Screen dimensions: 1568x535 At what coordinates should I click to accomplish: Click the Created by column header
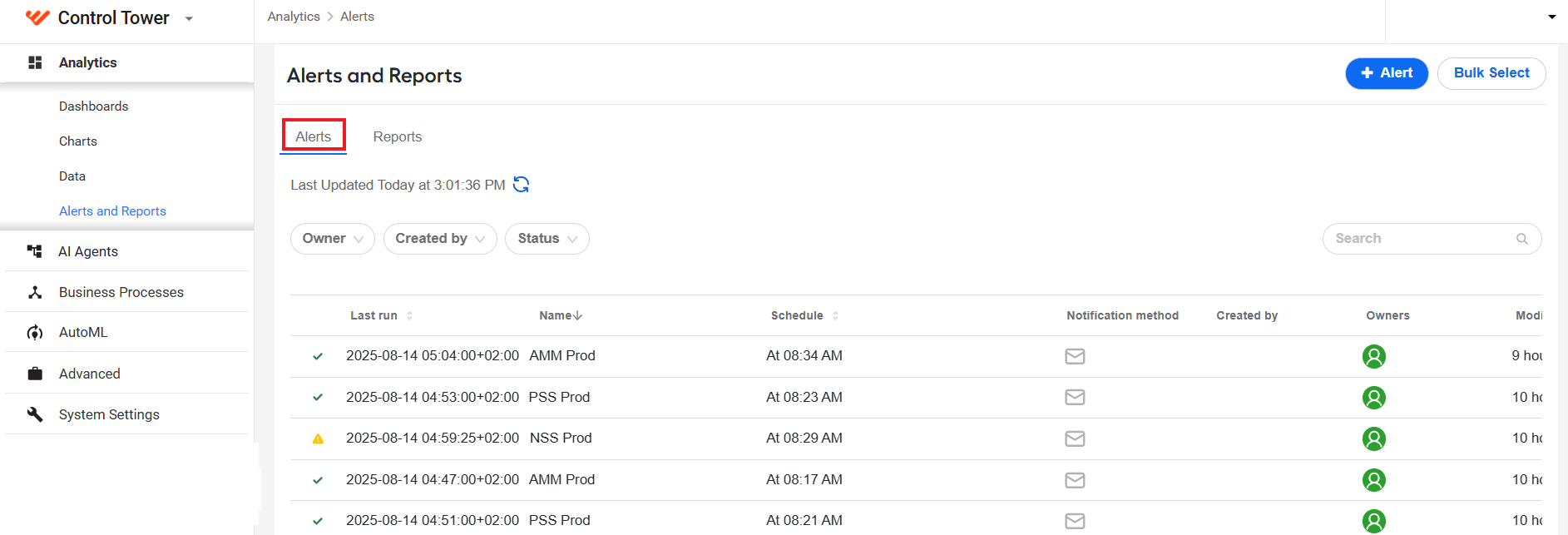pos(1247,315)
